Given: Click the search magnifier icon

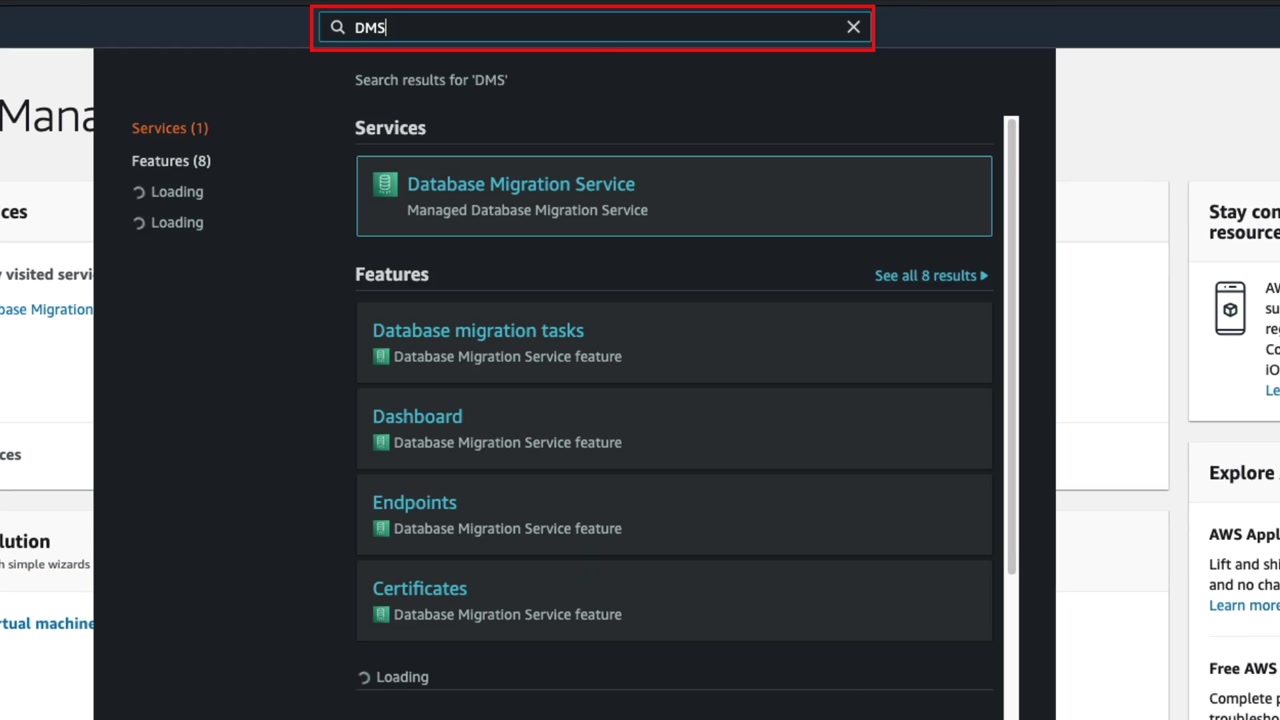Looking at the screenshot, I should click(337, 28).
